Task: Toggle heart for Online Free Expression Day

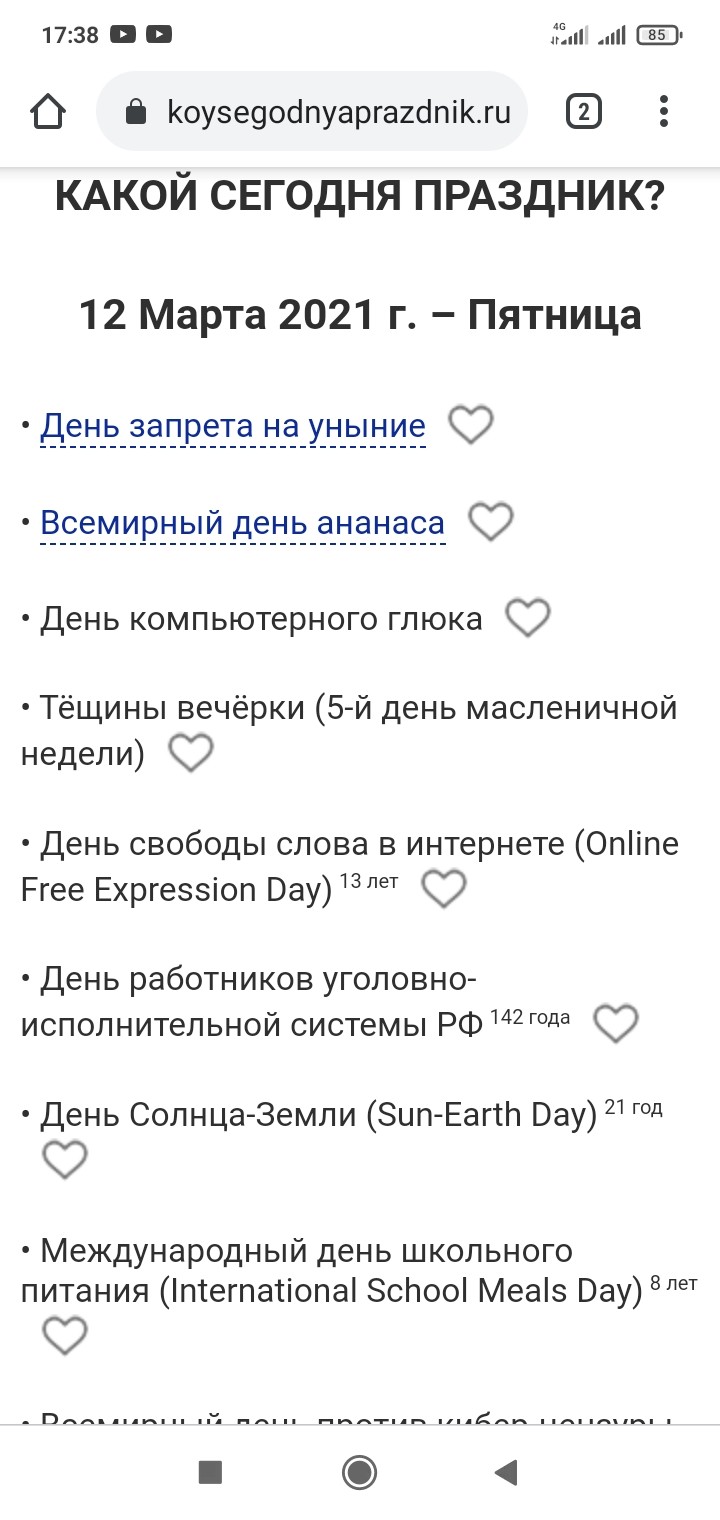Action: (443, 888)
